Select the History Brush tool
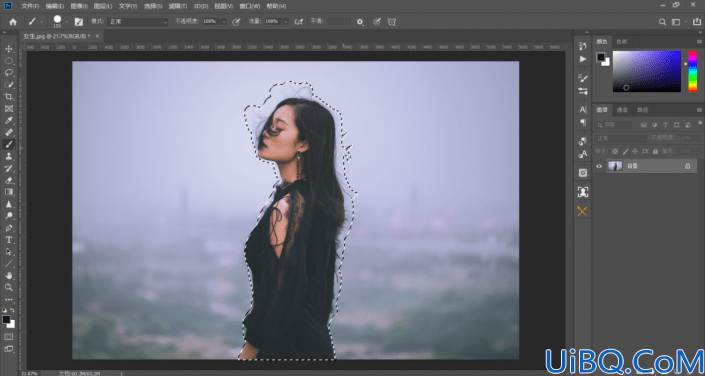 (9, 168)
